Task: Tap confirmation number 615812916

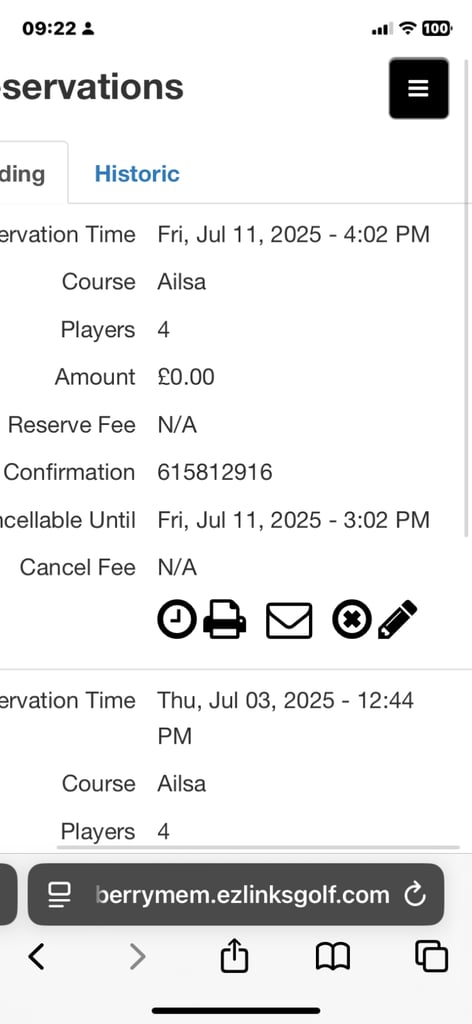Action: pos(215,472)
